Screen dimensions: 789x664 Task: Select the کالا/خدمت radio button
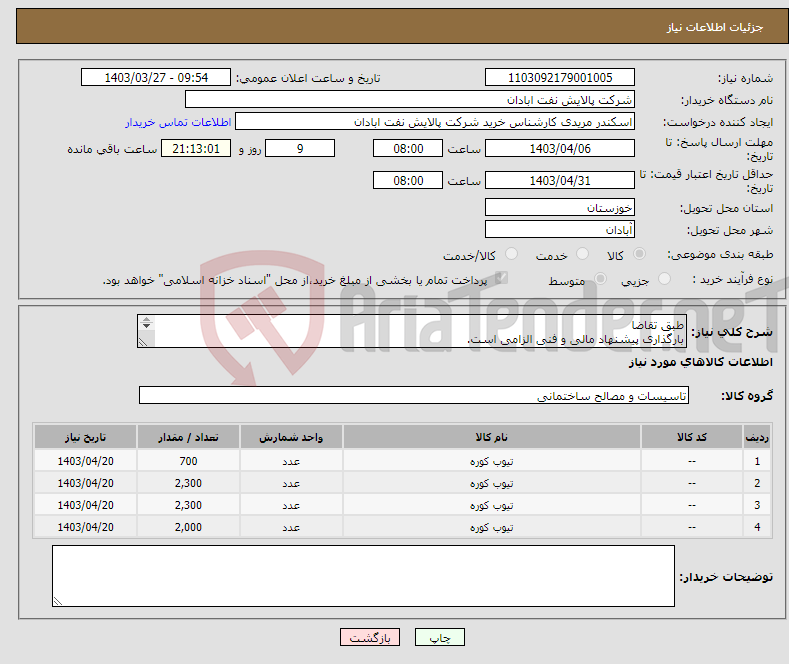coord(511,254)
